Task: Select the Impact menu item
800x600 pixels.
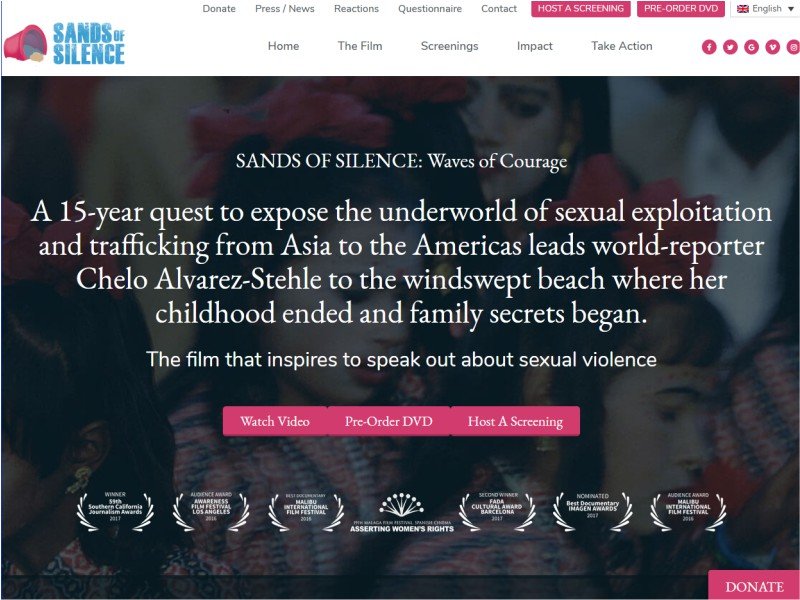Action: [535, 46]
